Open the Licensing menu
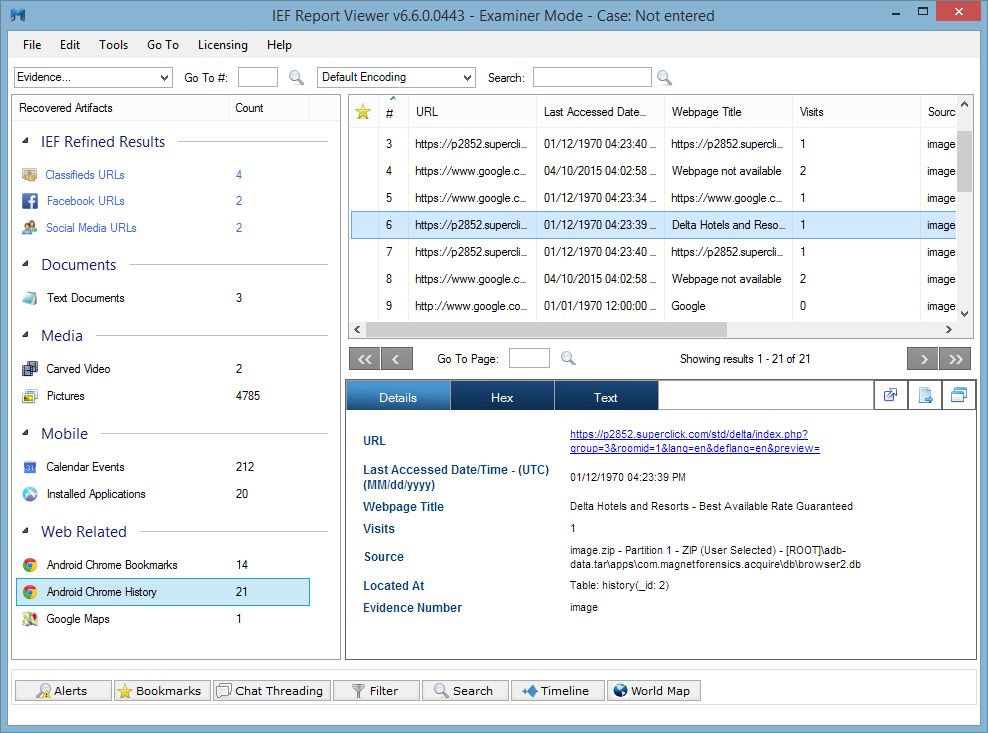This screenshot has width=988, height=733. tap(222, 45)
